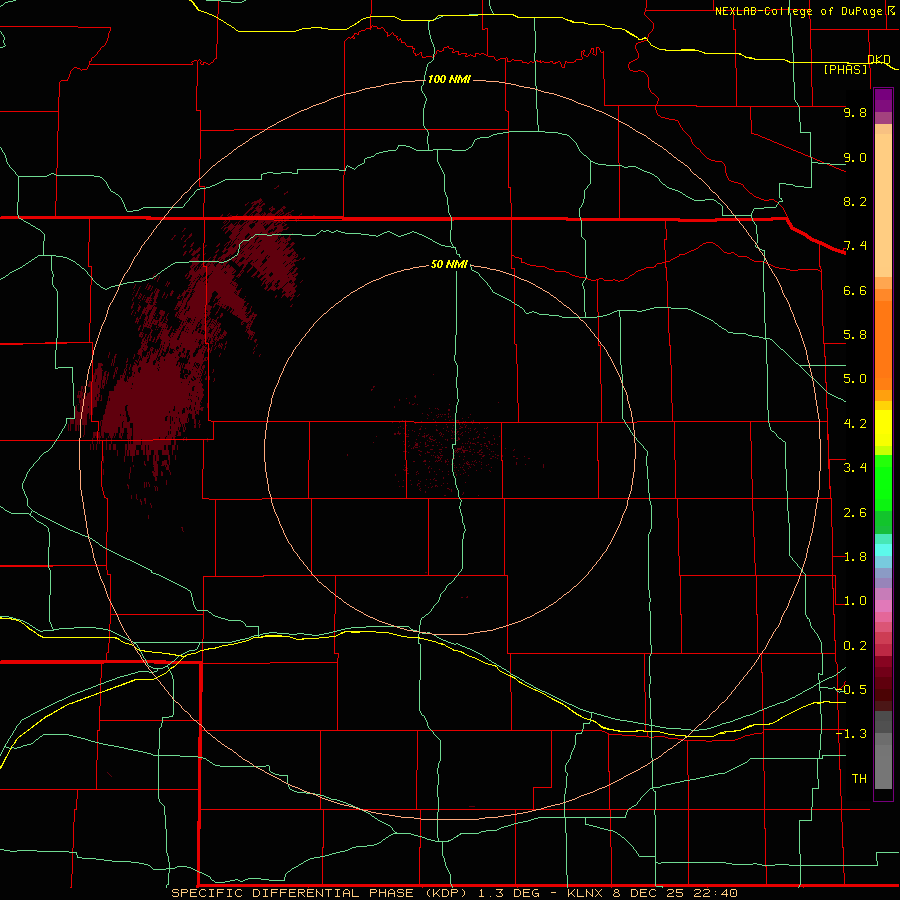Click the 5.0 legend value
This screenshot has width=900, height=900.
point(855,379)
